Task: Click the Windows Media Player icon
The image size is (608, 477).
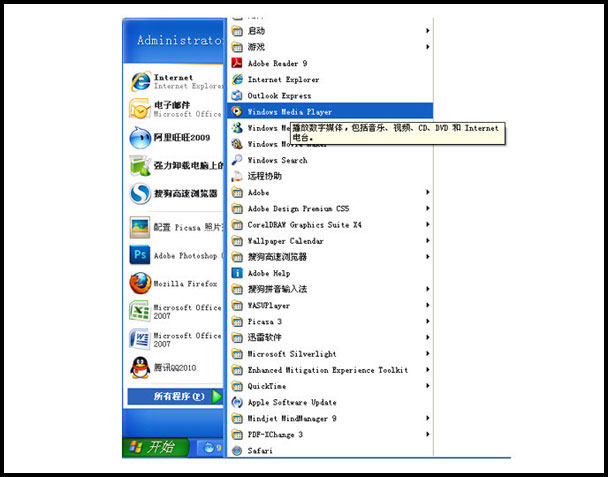Action: tap(237, 112)
